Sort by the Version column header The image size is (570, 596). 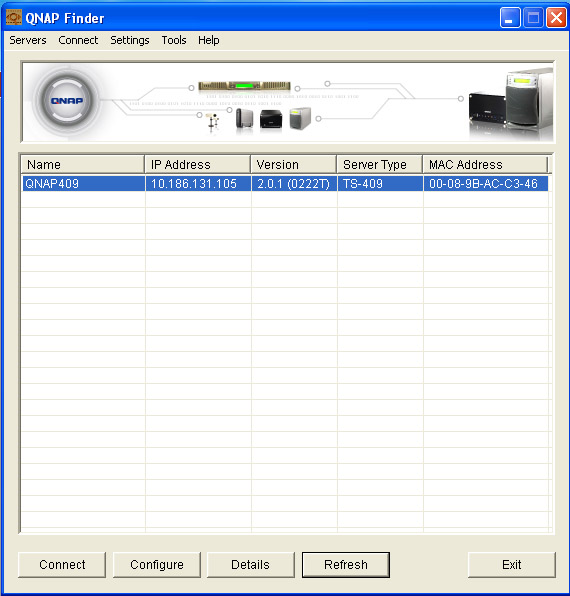[x=294, y=165]
